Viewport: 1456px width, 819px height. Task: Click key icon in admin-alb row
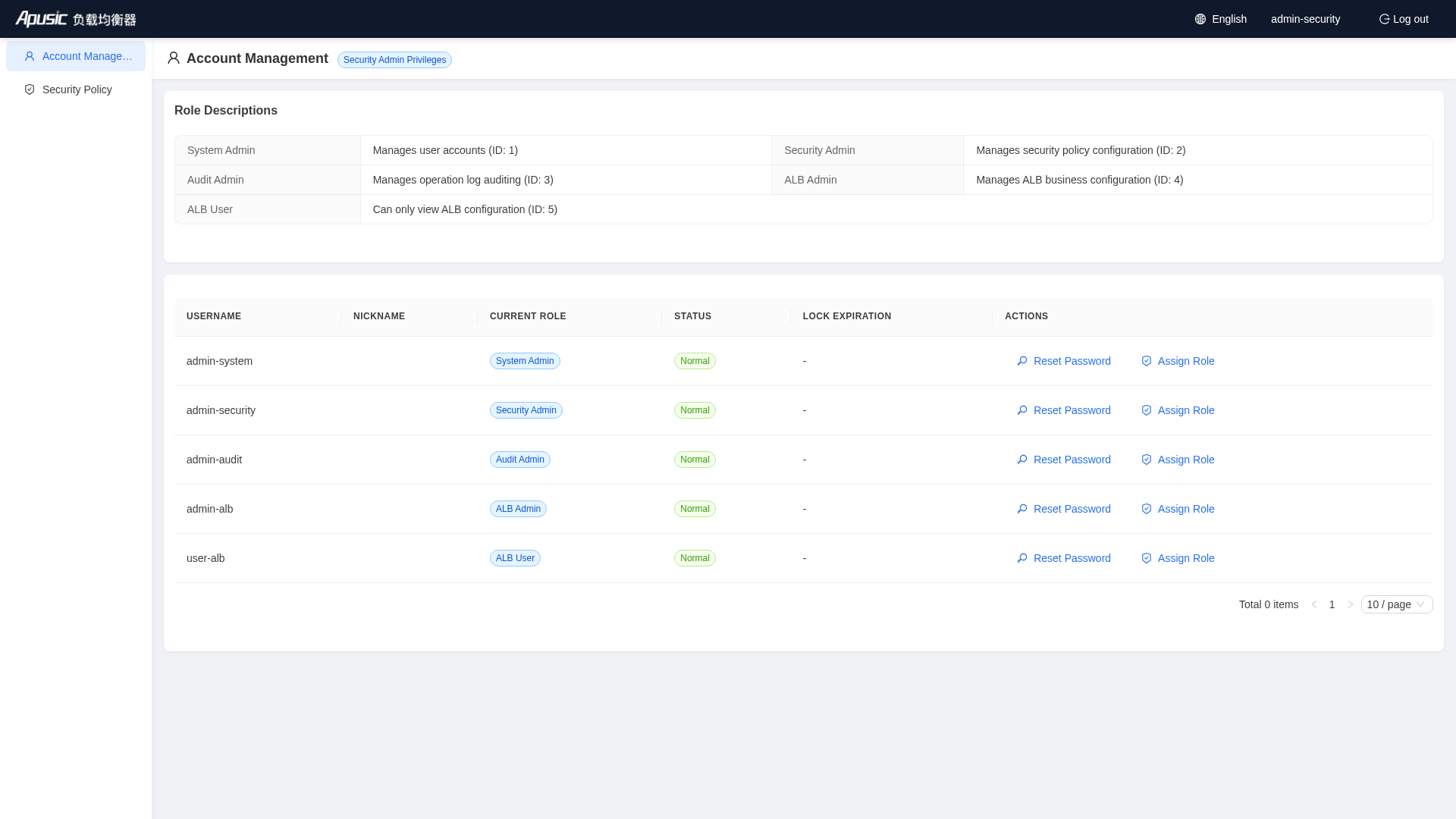click(1022, 509)
